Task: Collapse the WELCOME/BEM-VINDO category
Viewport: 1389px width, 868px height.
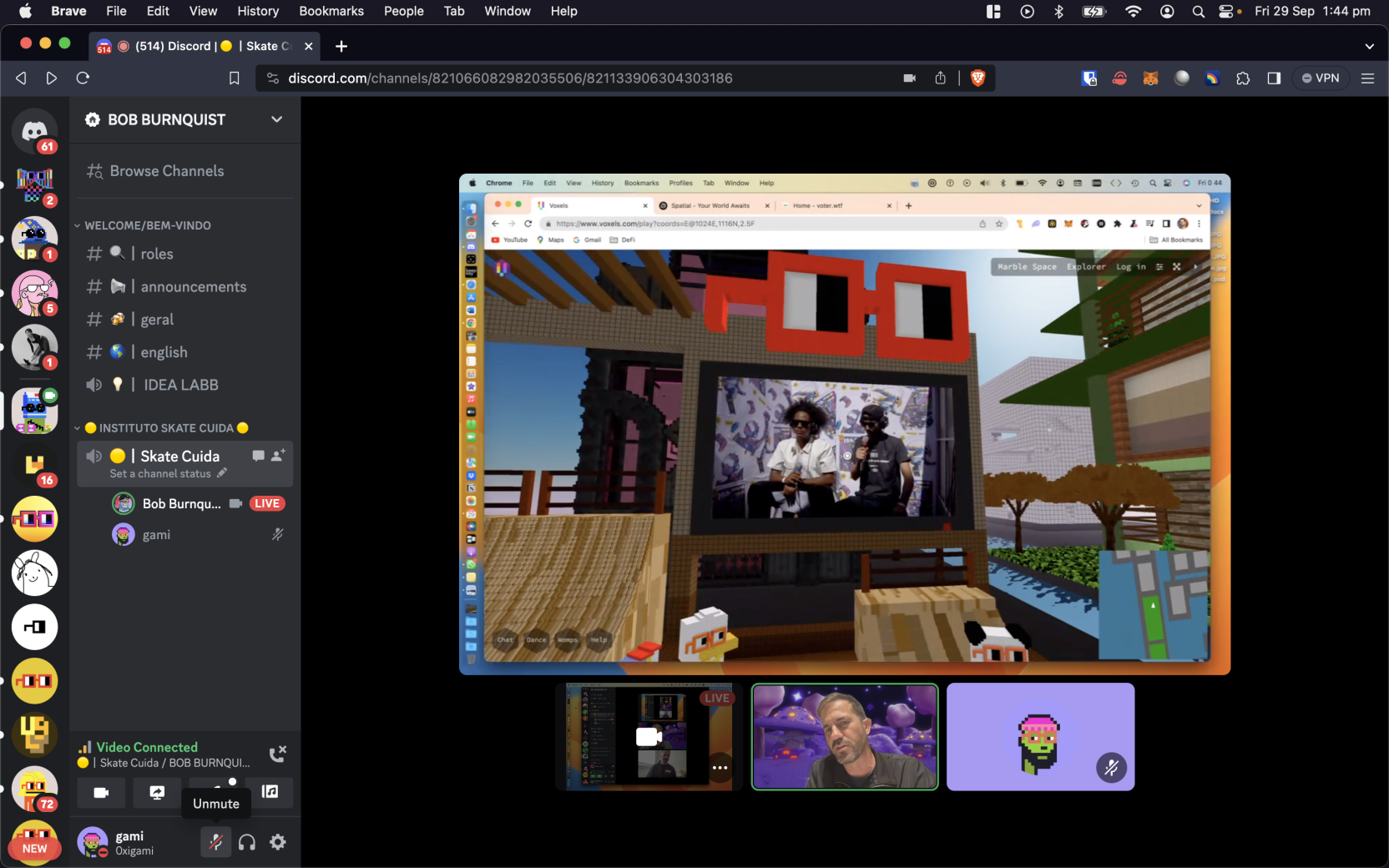Action: tap(147, 225)
